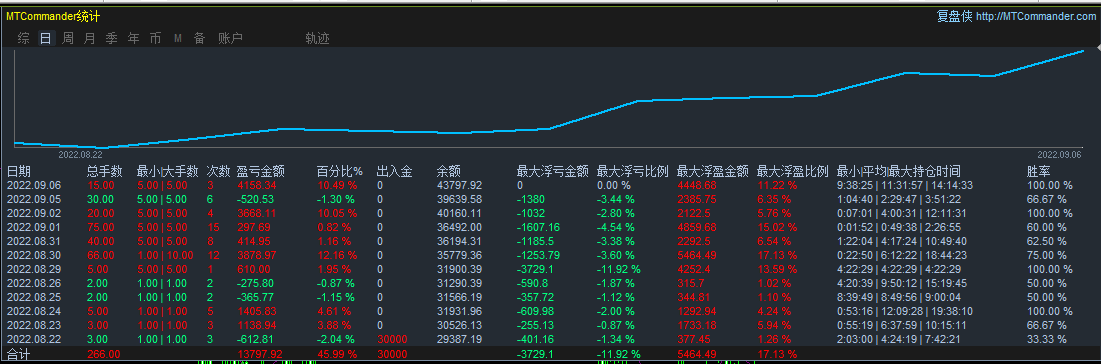This screenshot has height=364, width=1101.
Task: Open the 轨迹 trajectory tab
Action: tap(317, 39)
